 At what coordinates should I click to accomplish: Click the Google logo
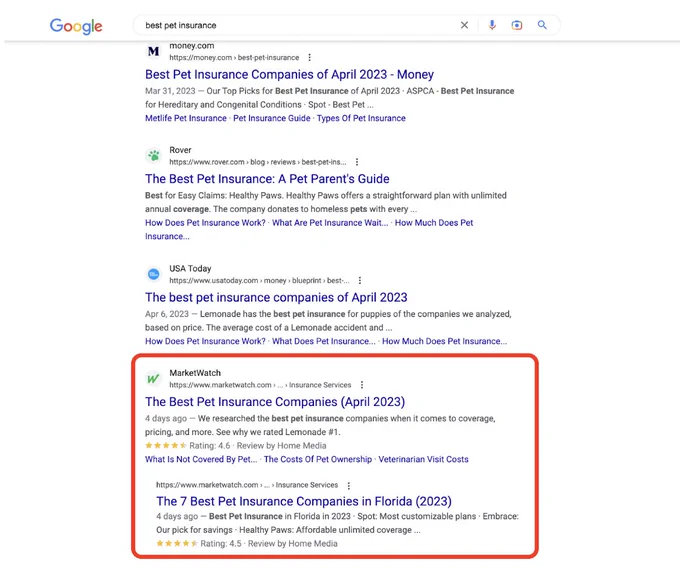tap(76, 26)
